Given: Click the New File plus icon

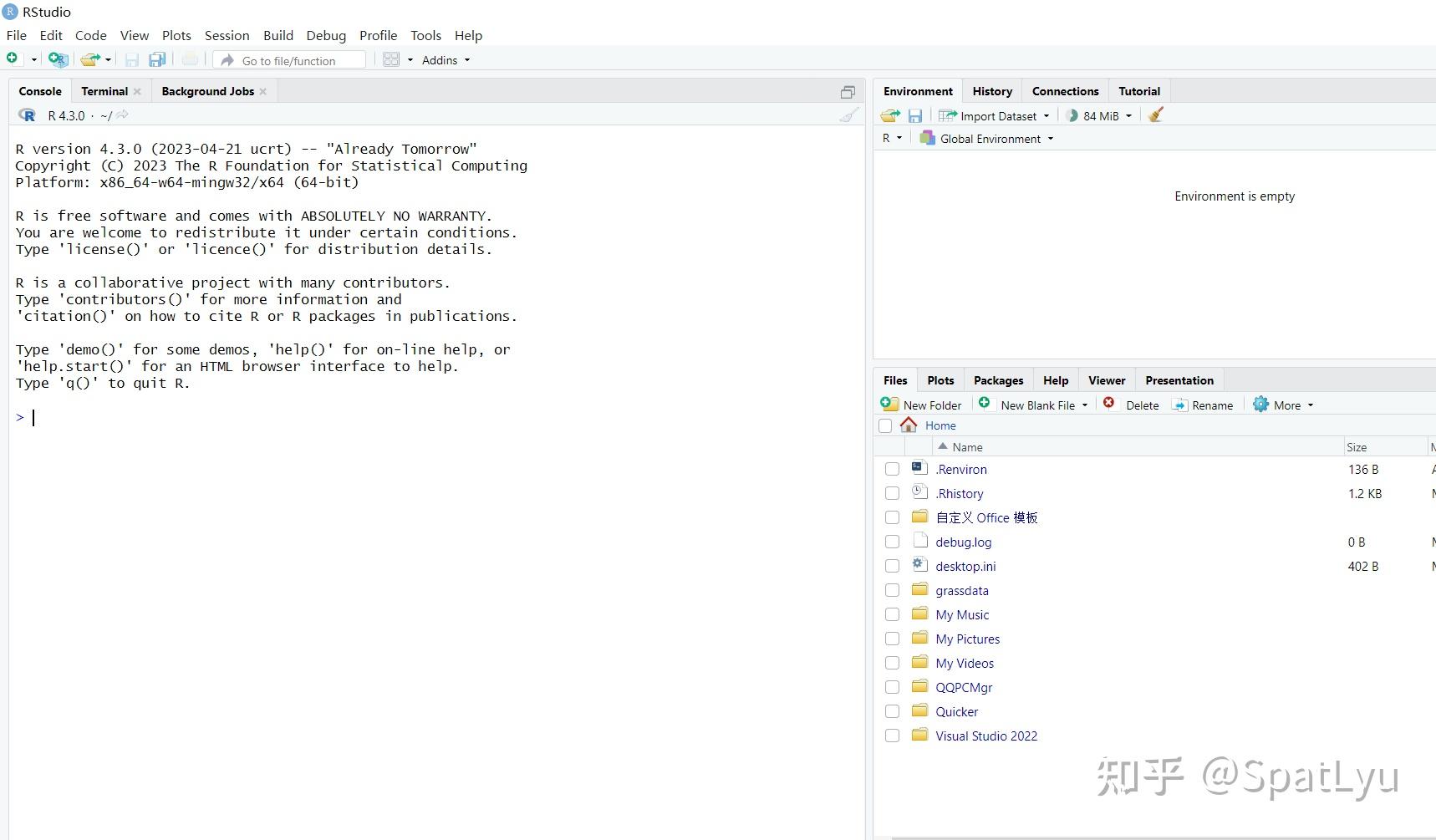Looking at the screenshot, I should (x=13, y=59).
